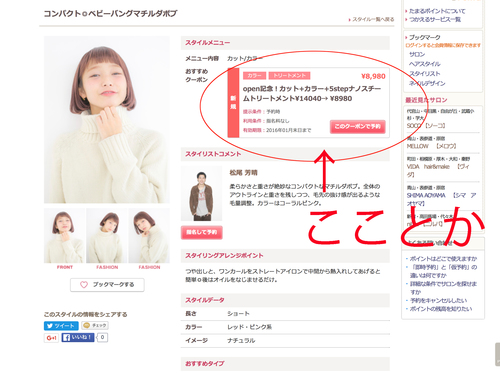Share via the Twitter ツイート button
The image size is (500, 373).
pos(61,326)
